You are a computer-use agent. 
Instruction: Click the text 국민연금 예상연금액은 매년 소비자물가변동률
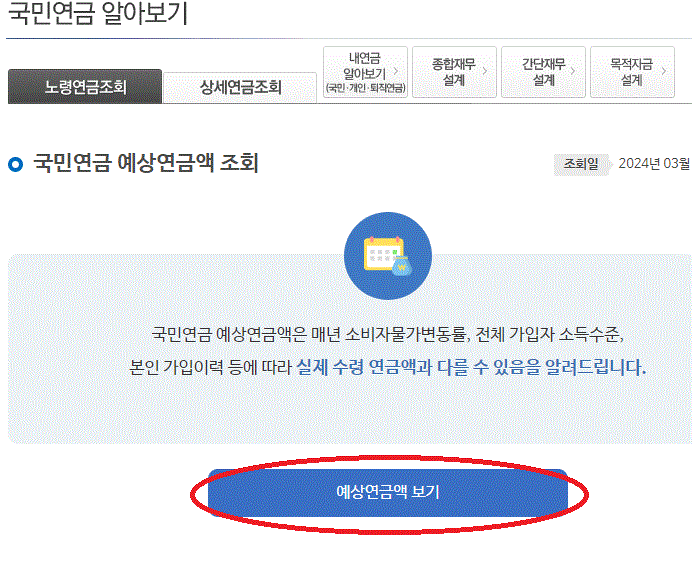pos(310,335)
